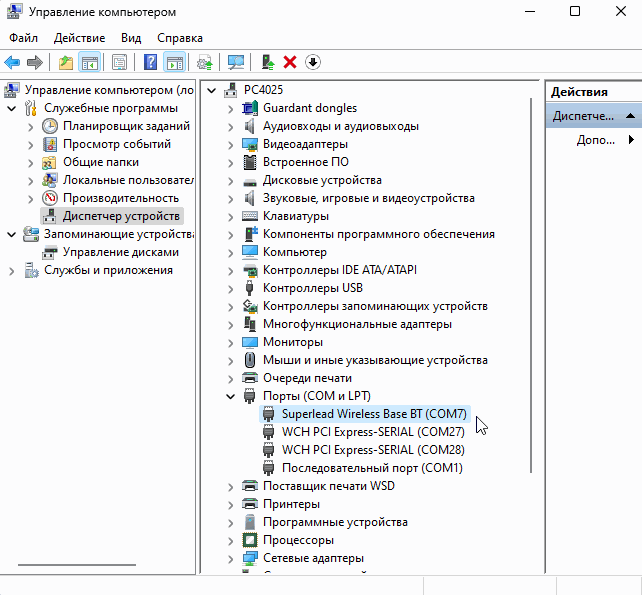
Task: Click the disable device down-arrow icon
Action: click(x=313, y=63)
